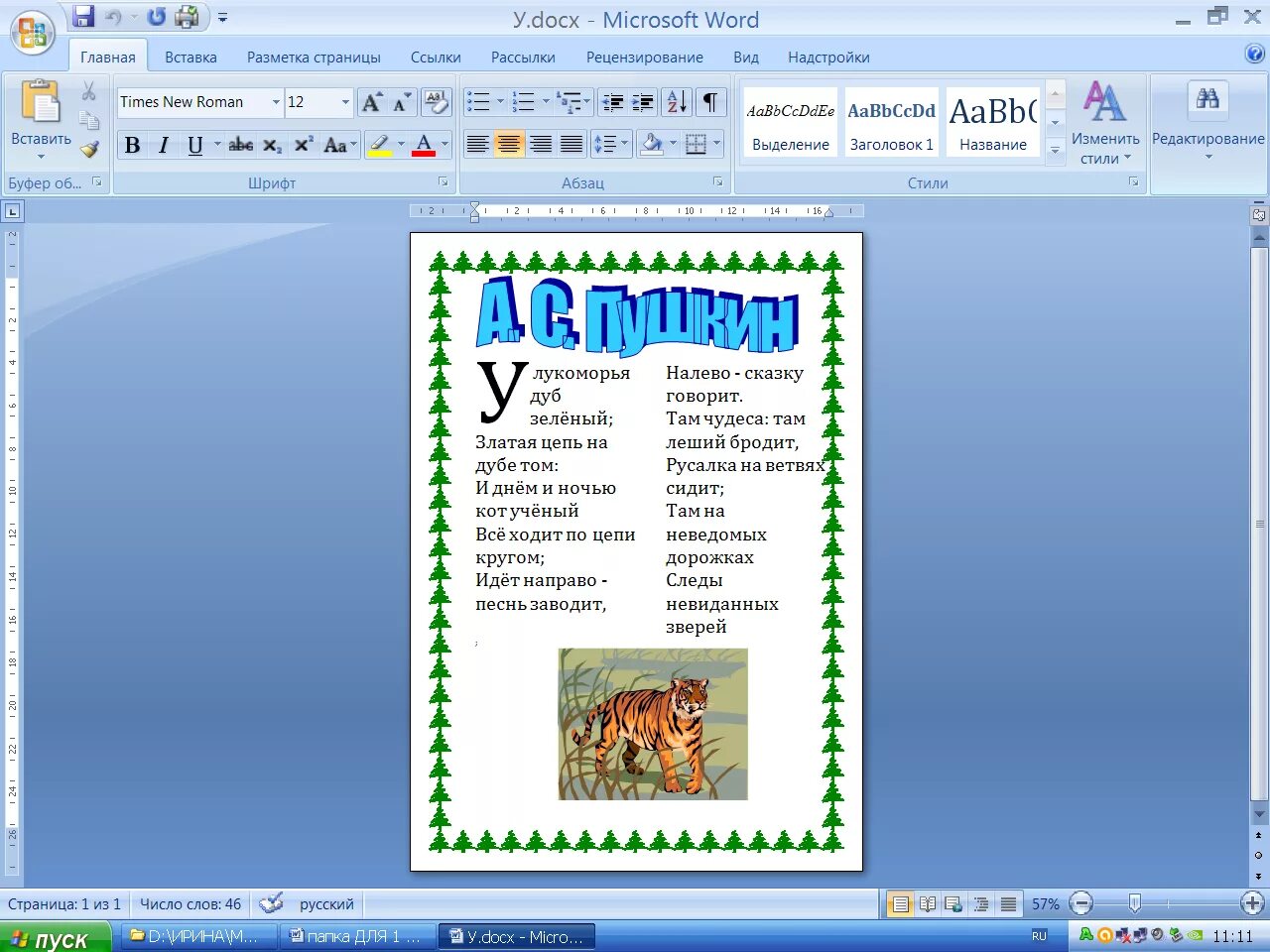Apply subscript formatting

[x=272, y=146]
